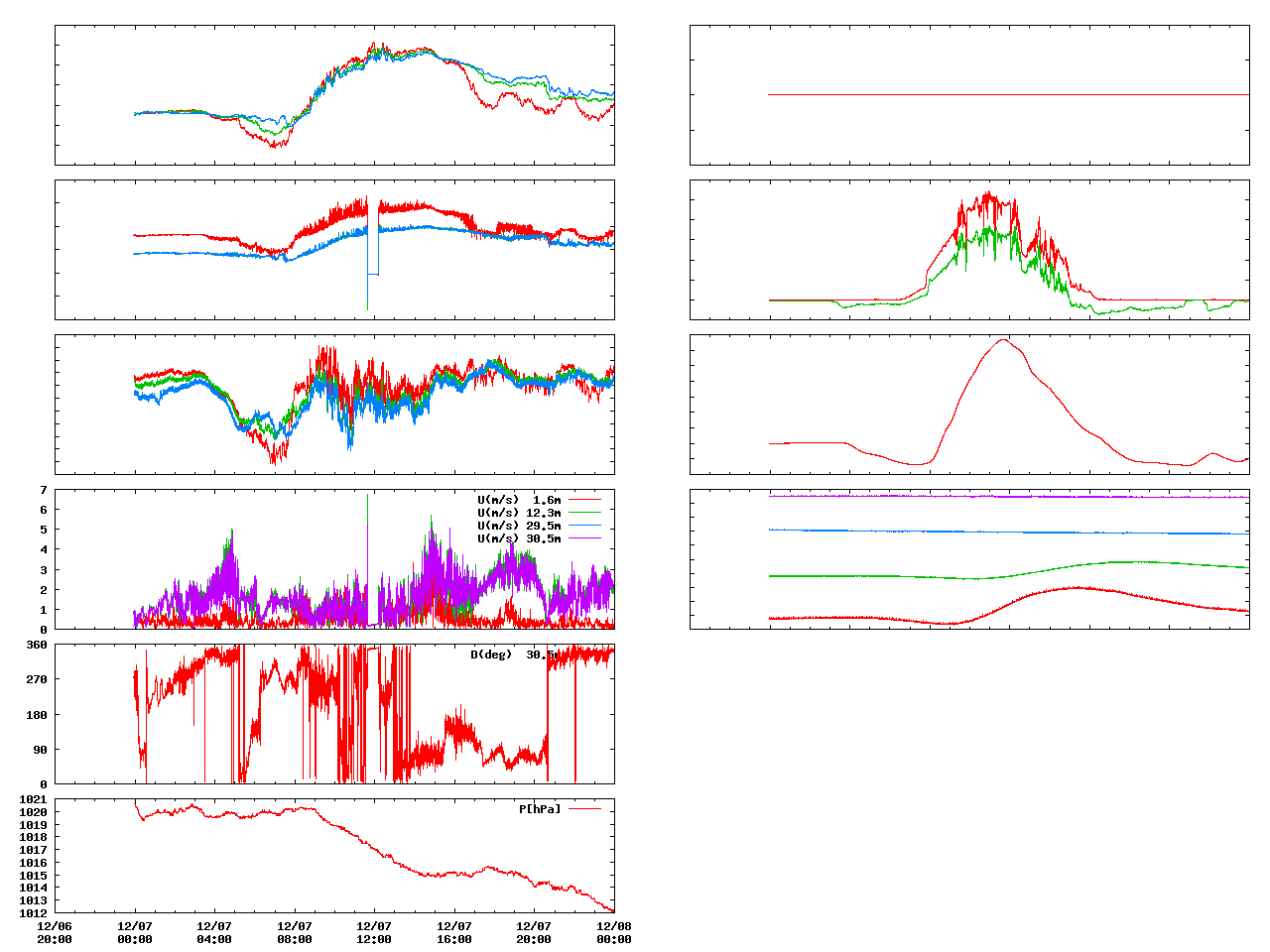Click the "U(m/s) 30.5m" legend label
The height and width of the screenshot is (952, 1270).
point(519,537)
